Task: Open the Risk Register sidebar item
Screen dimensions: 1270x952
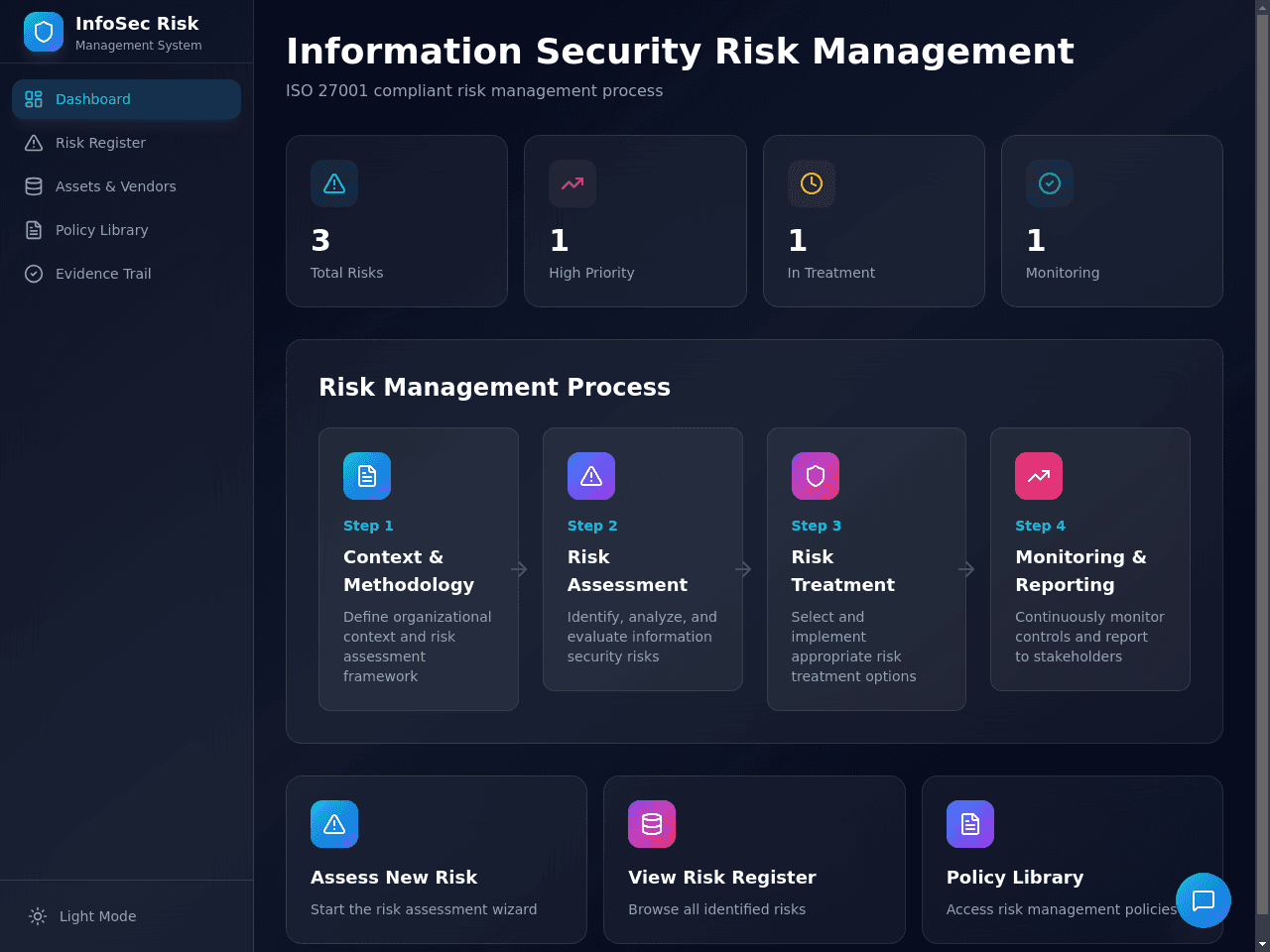Action: coord(126,143)
